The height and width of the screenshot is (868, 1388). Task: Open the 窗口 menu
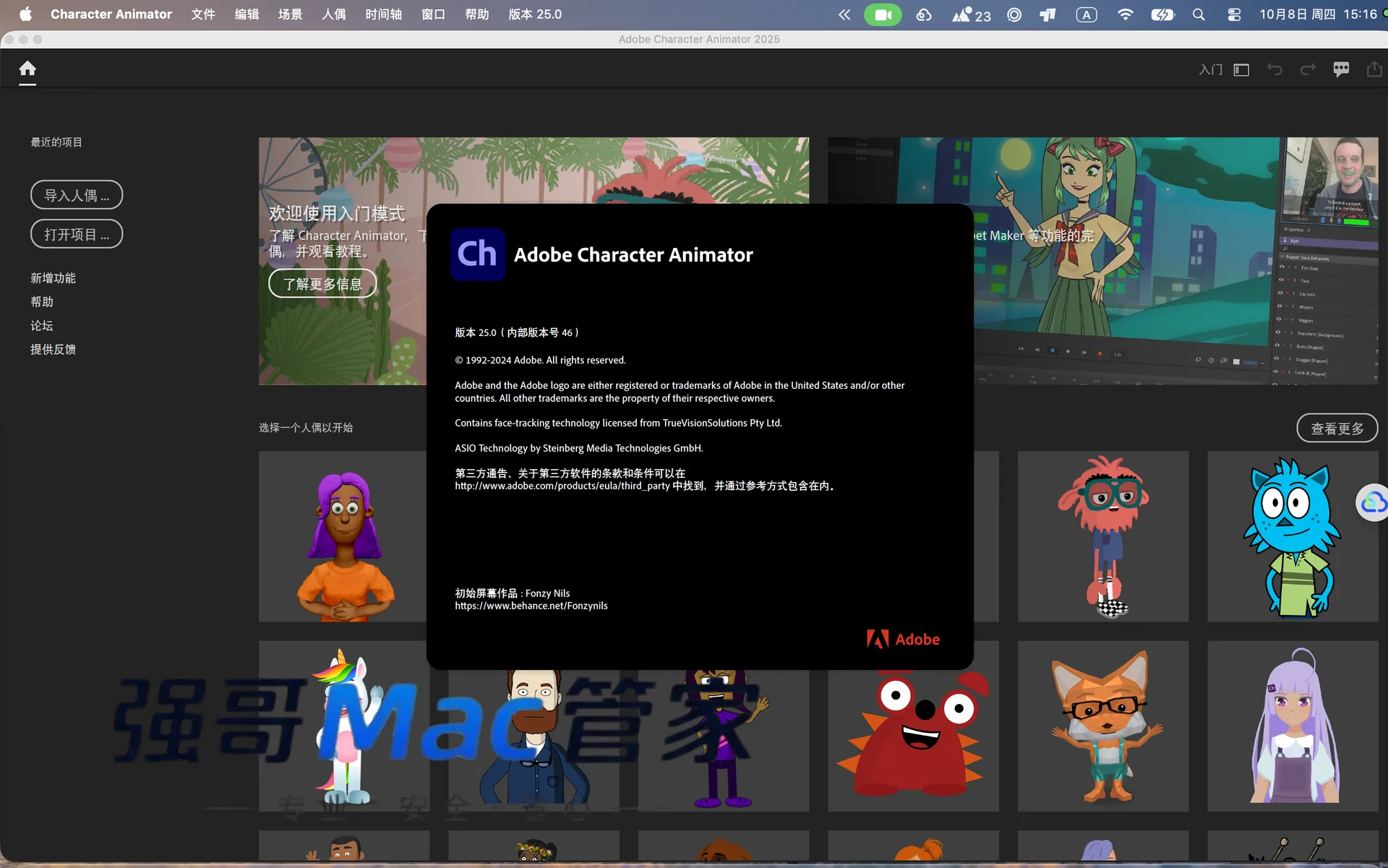point(433,14)
